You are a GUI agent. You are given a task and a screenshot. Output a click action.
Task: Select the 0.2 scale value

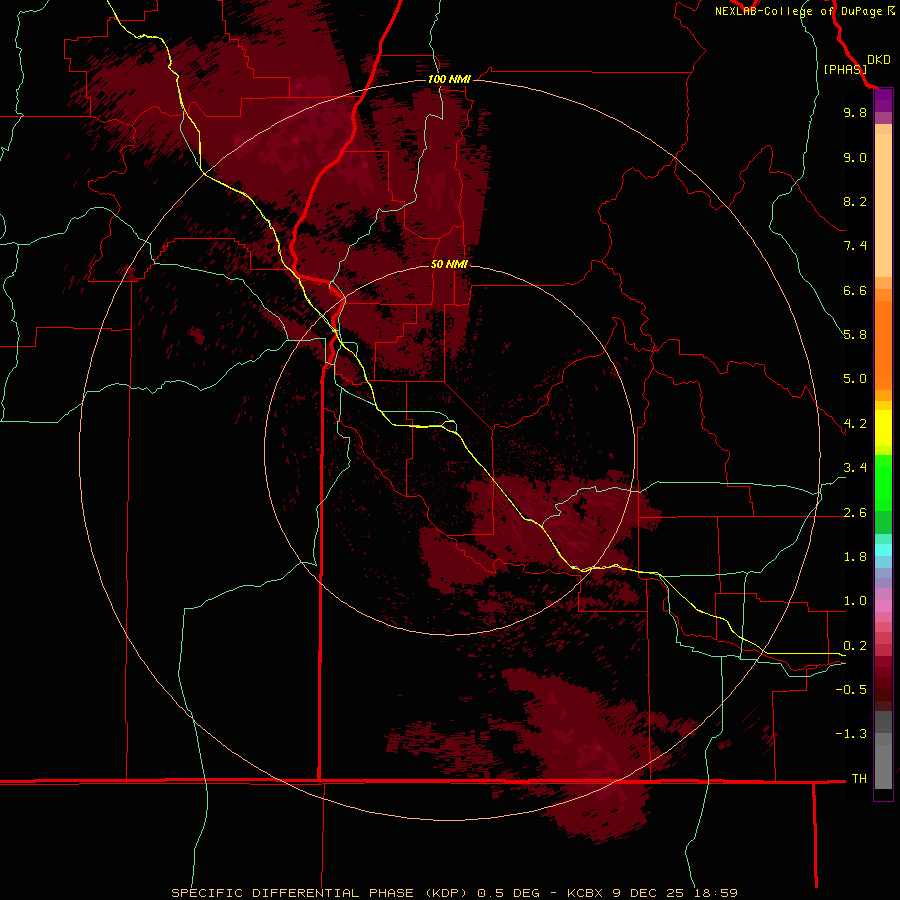point(855,646)
